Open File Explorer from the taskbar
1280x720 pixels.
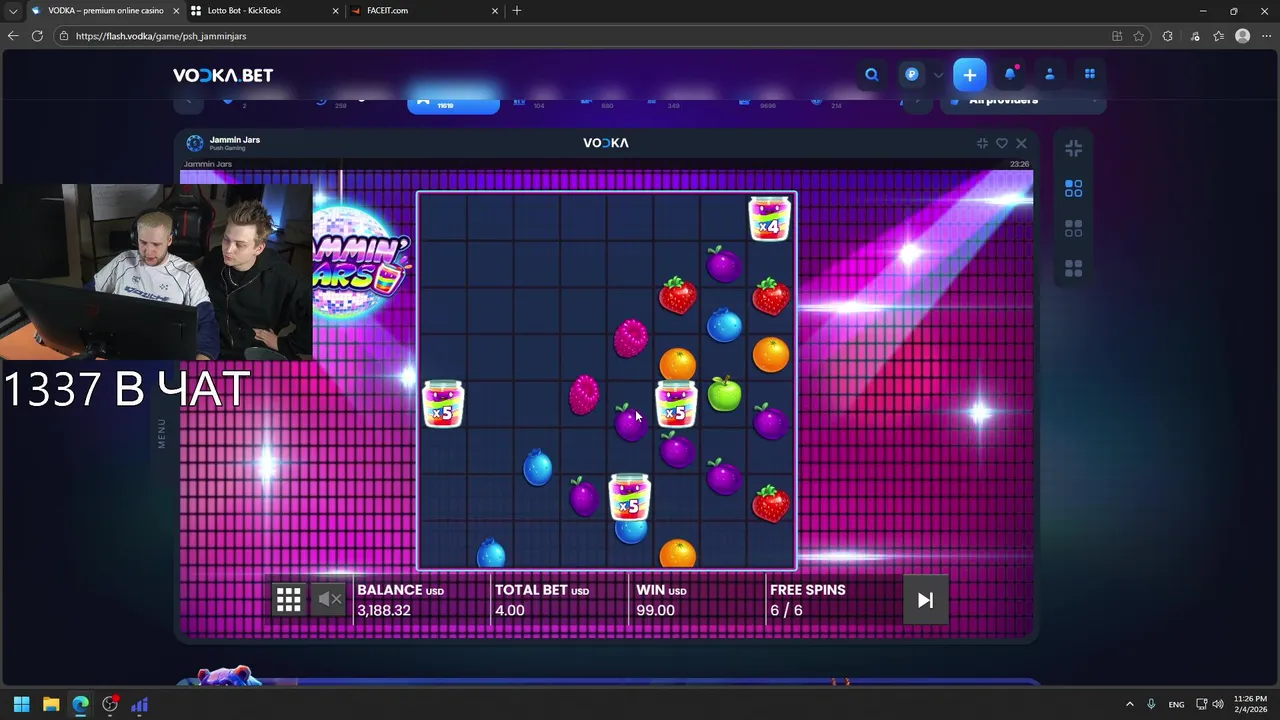click(50, 704)
